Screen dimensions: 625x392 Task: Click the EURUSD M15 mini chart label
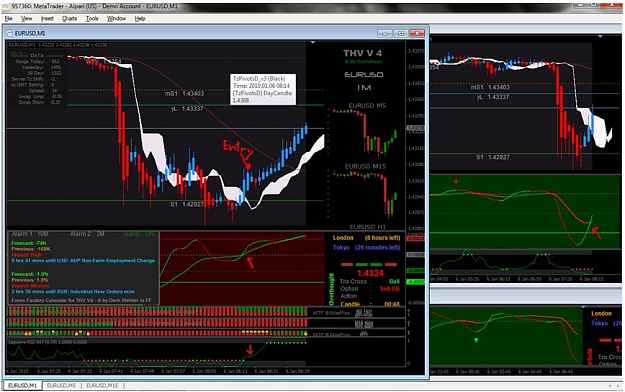point(366,166)
